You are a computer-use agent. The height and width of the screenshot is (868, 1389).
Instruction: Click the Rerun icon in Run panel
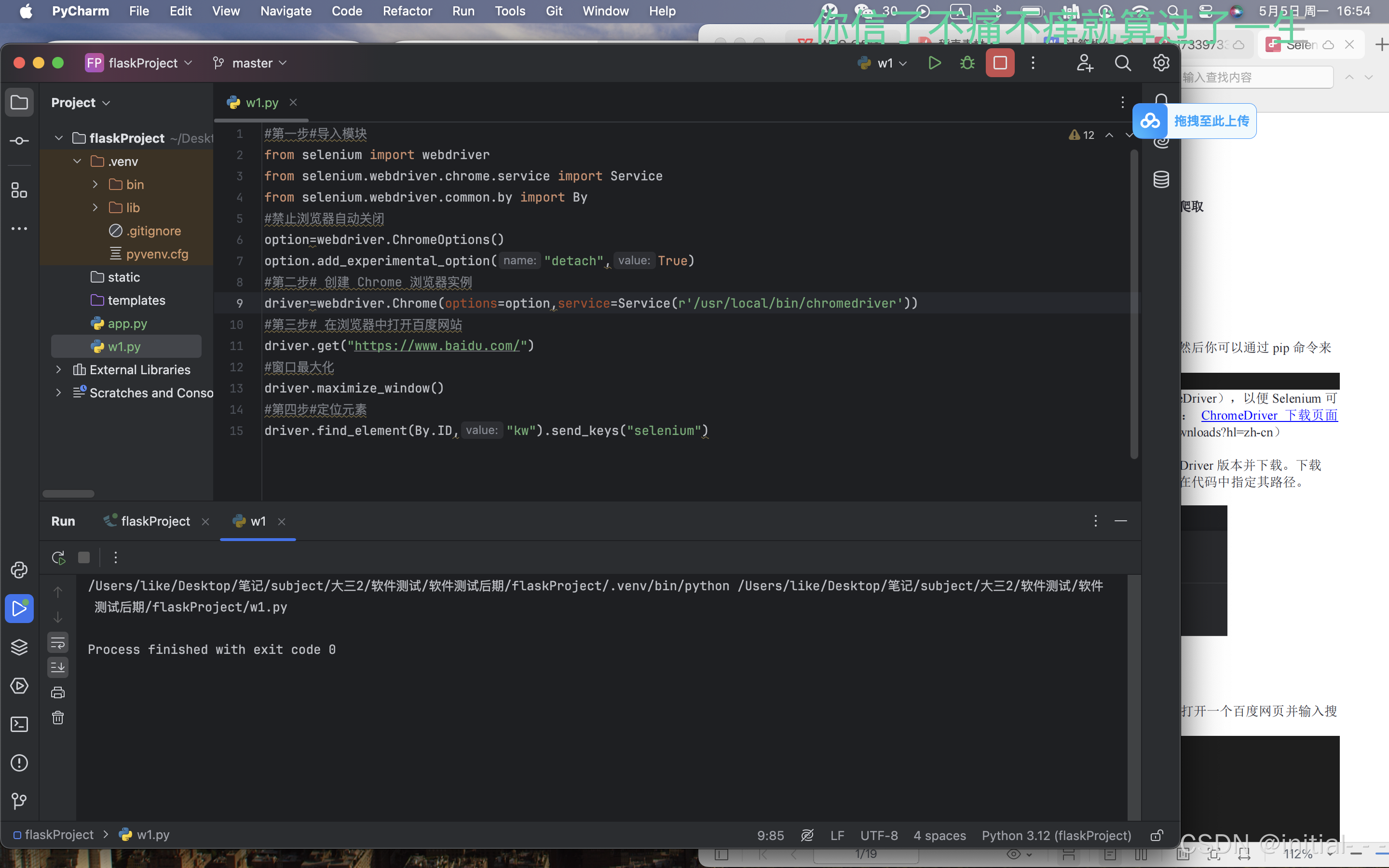(x=58, y=557)
